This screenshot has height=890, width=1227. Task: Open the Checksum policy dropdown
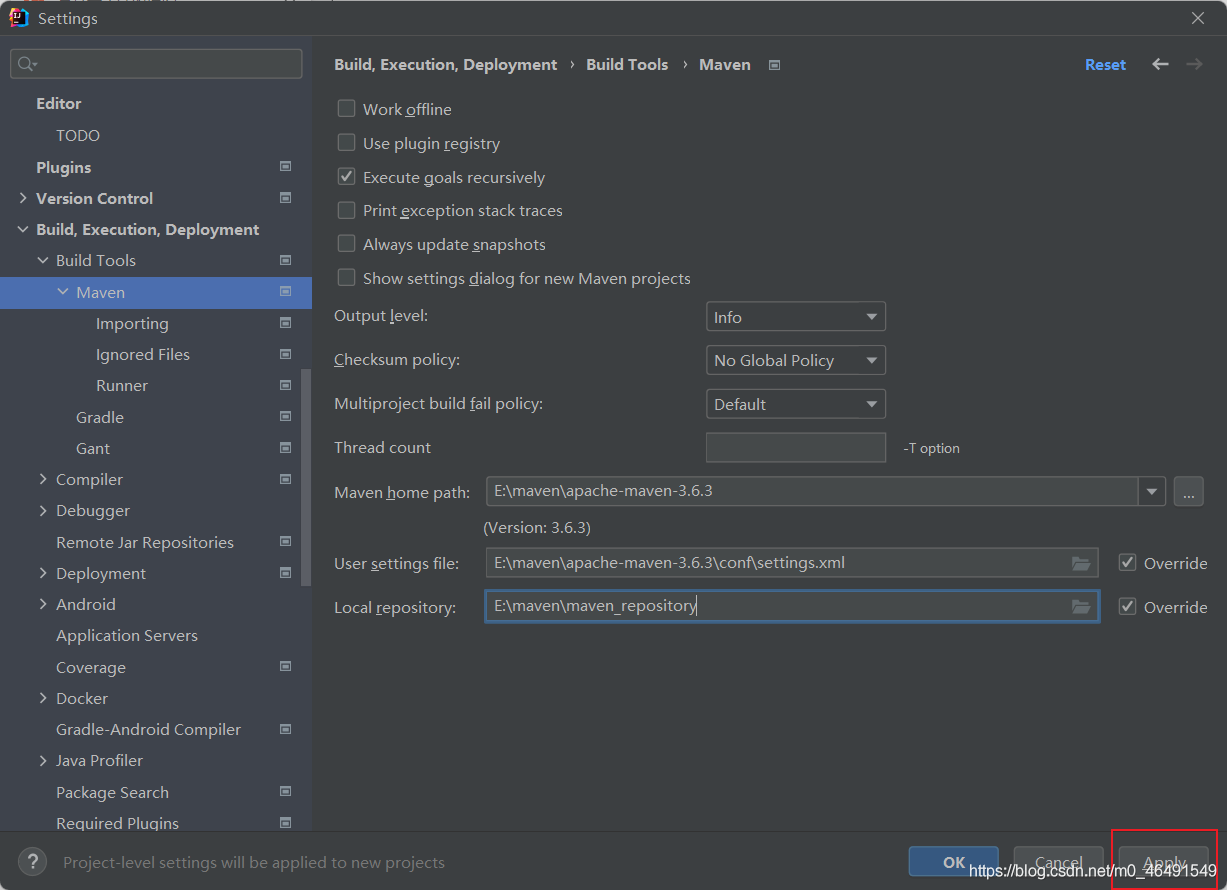[x=795, y=360]
